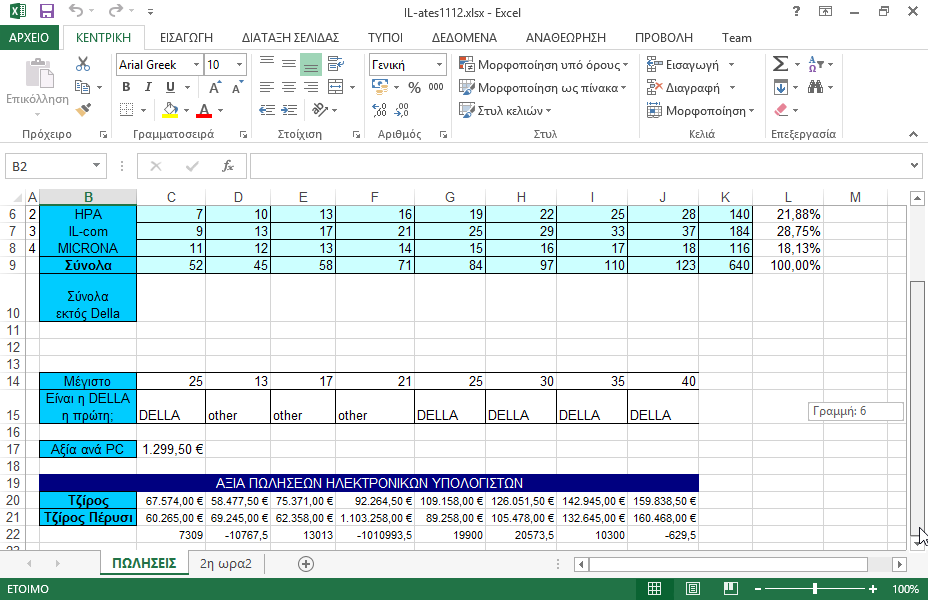Click the merge and center icon
Viewport: 928px width, 600px height.
[x=336, y=87]
